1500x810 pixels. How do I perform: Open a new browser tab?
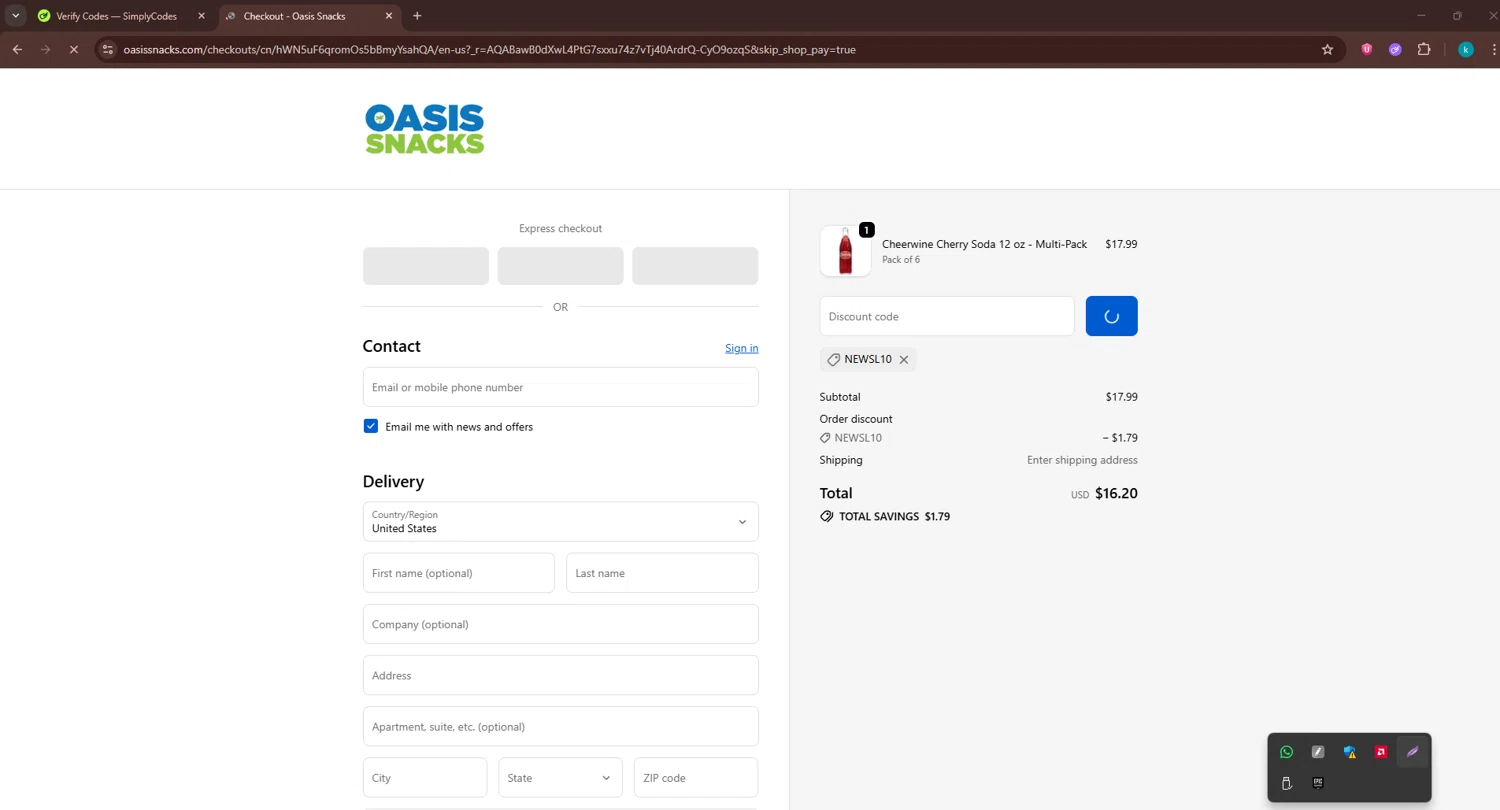(417, 16)
